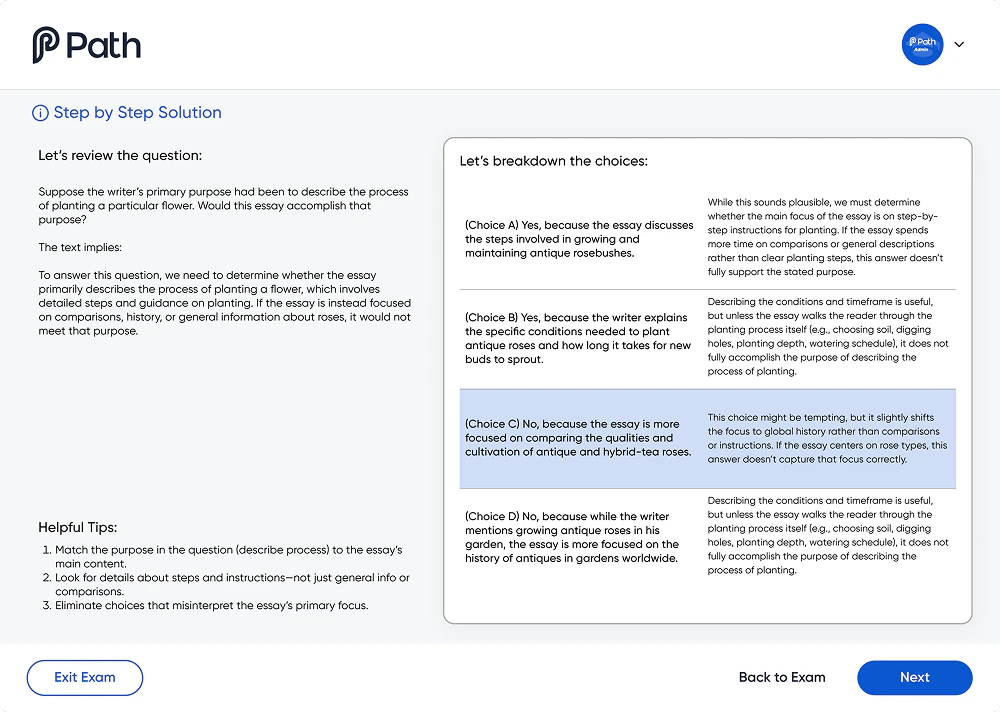Click the Exit Exam button
Screen dimensions: 1000x712
[85, 677]
